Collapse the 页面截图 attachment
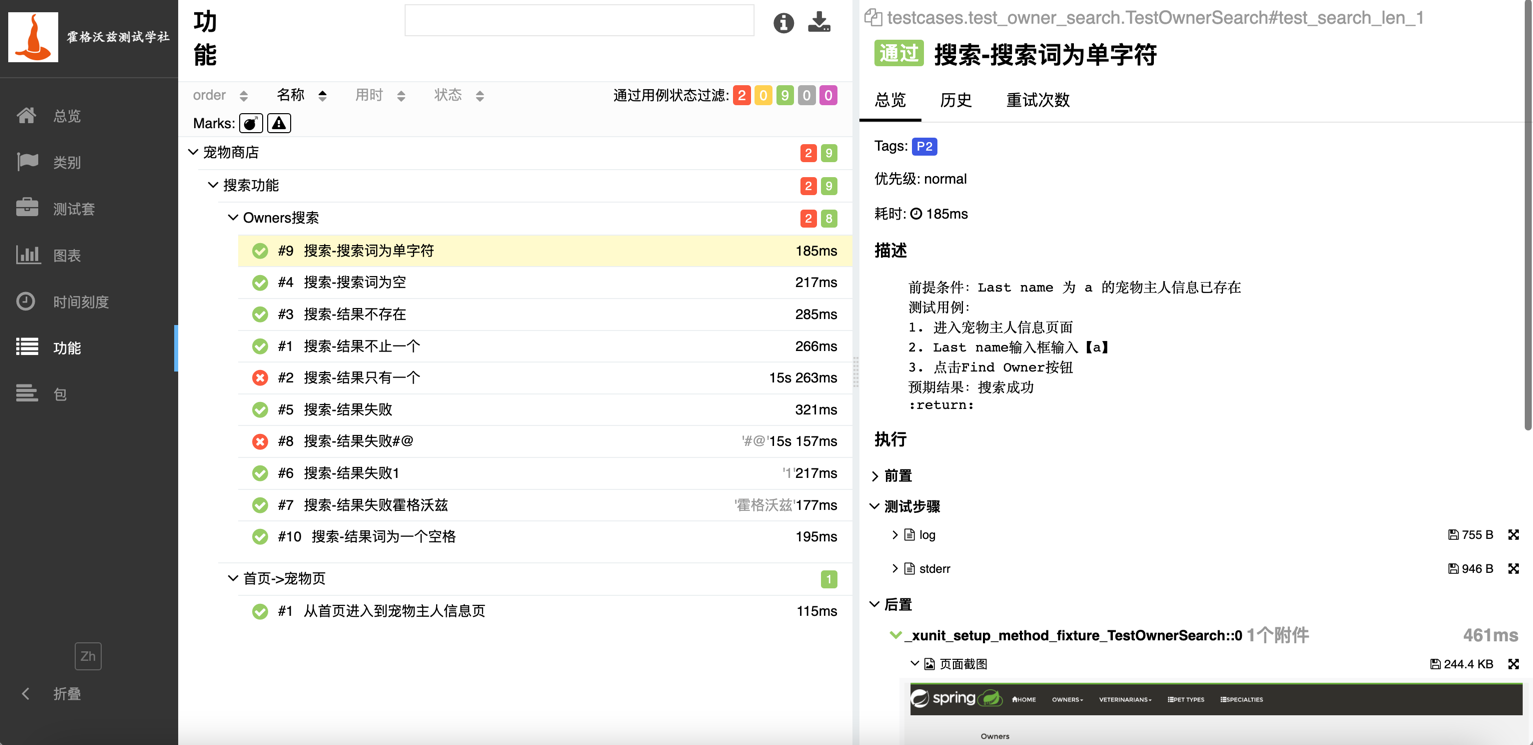Viewport: 1533px width, 745px height. (914, 664)
